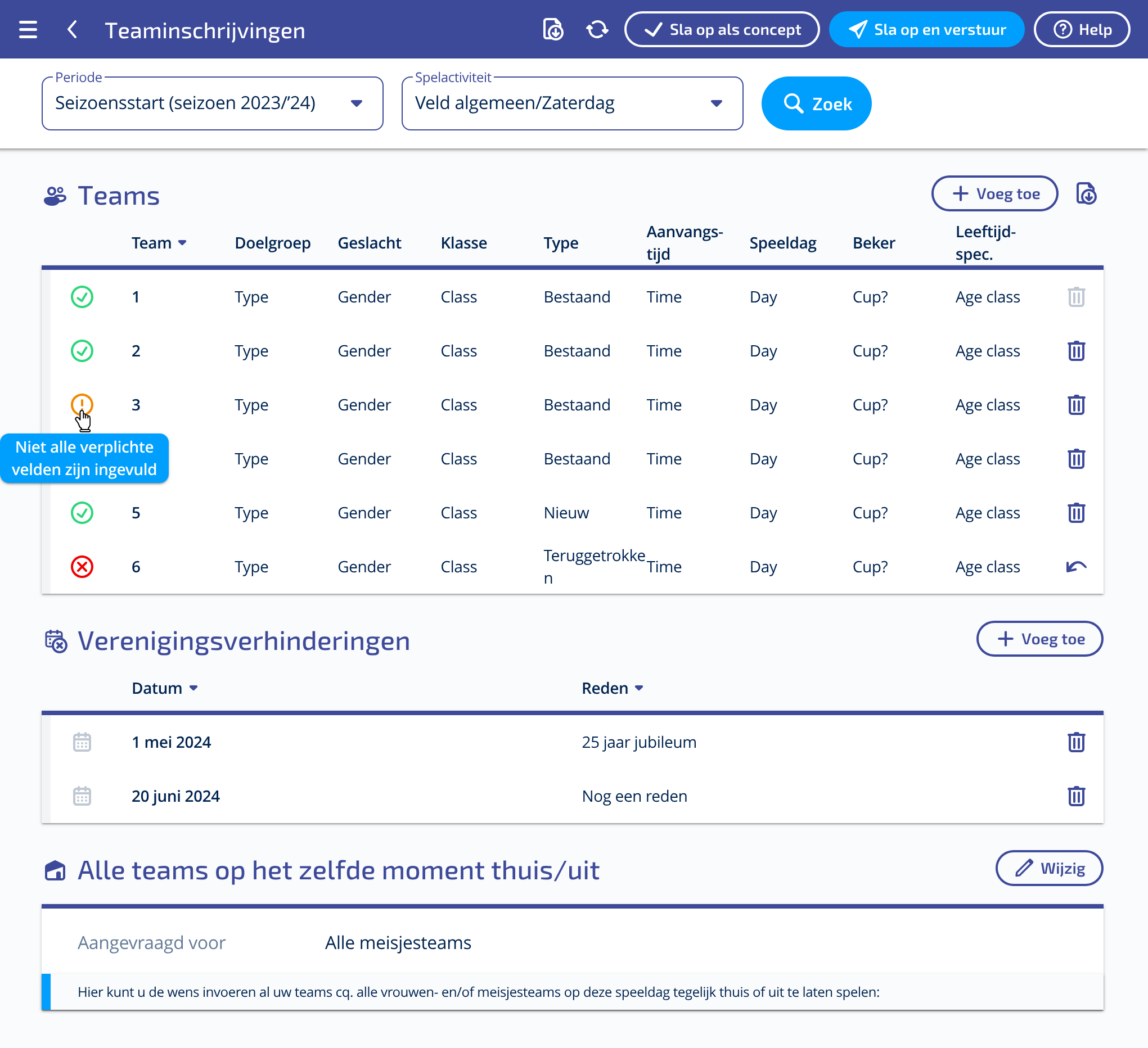Click the red cross status of team 6

pos(82,566)
